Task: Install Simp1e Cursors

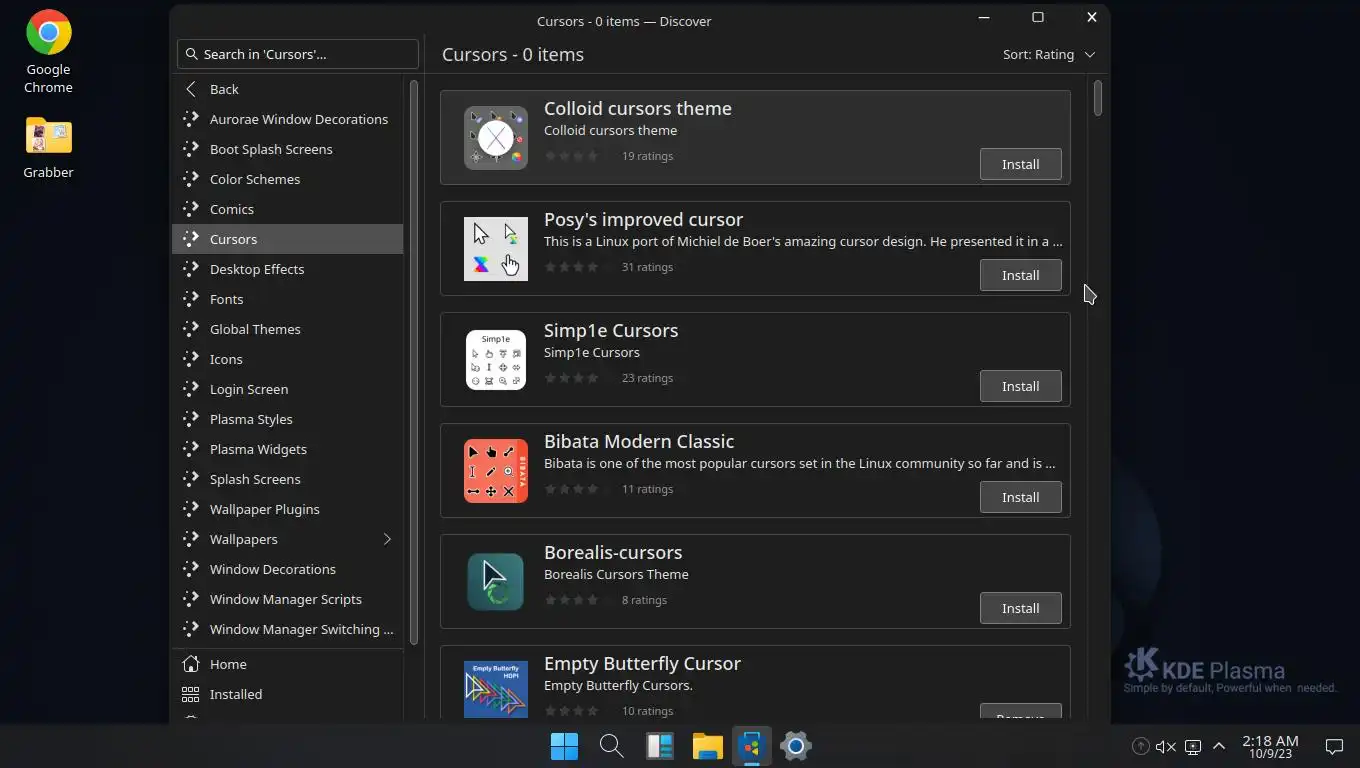Action: click(1020, 386)
